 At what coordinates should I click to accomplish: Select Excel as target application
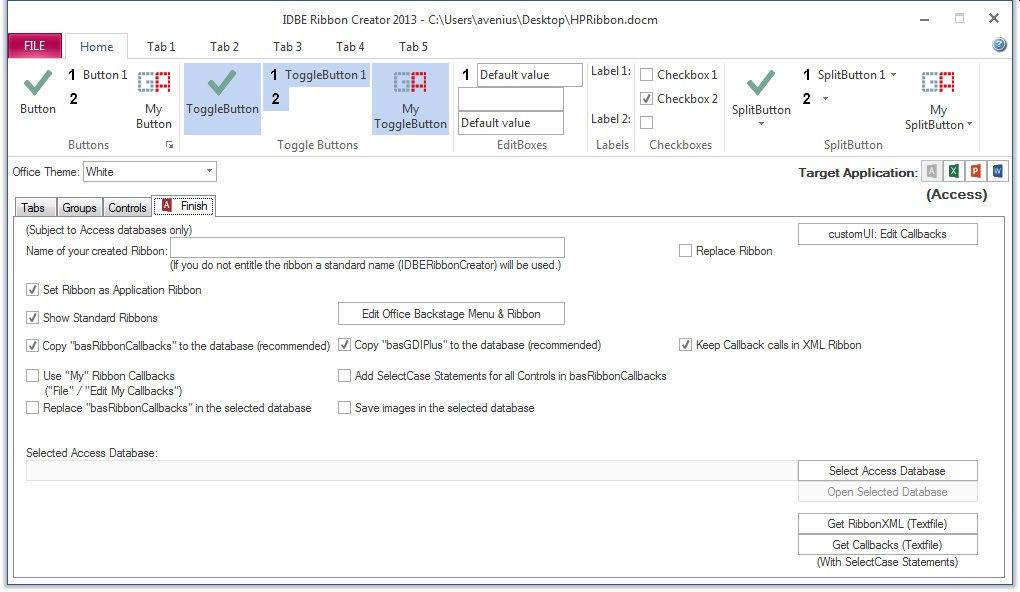tap(954, 171)
